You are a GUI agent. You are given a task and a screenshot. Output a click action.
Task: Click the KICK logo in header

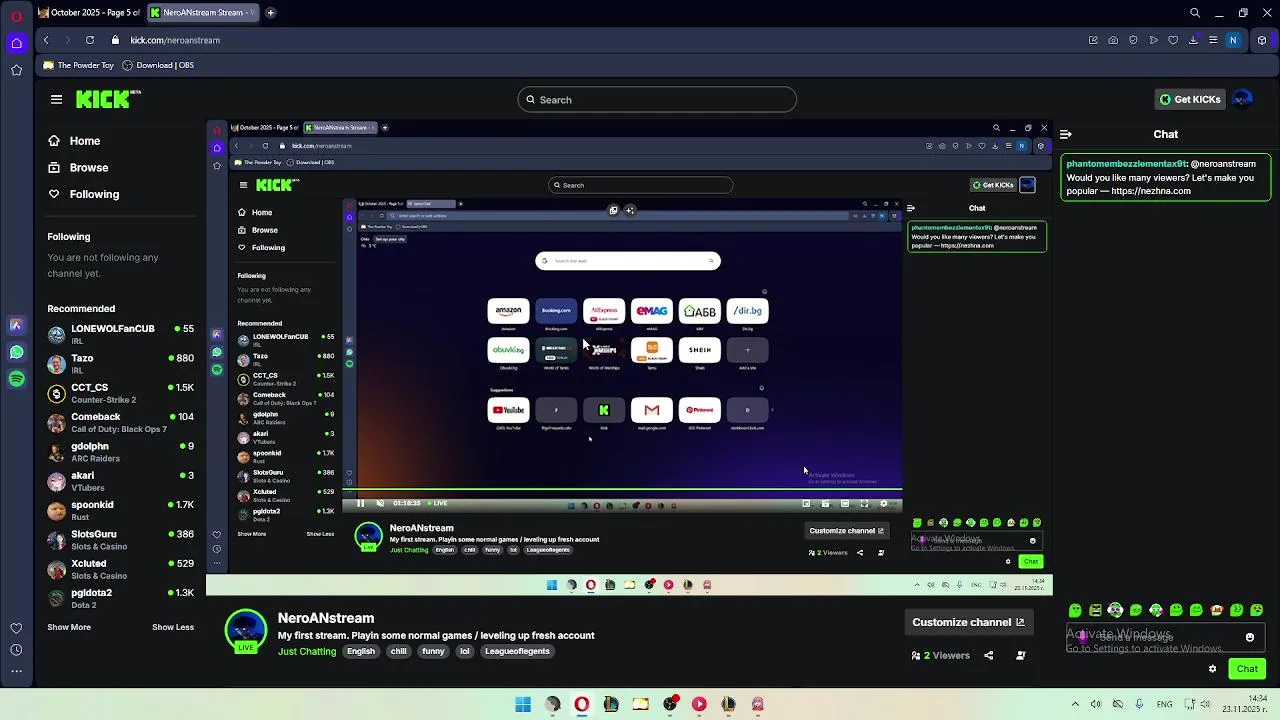(108, 99)
